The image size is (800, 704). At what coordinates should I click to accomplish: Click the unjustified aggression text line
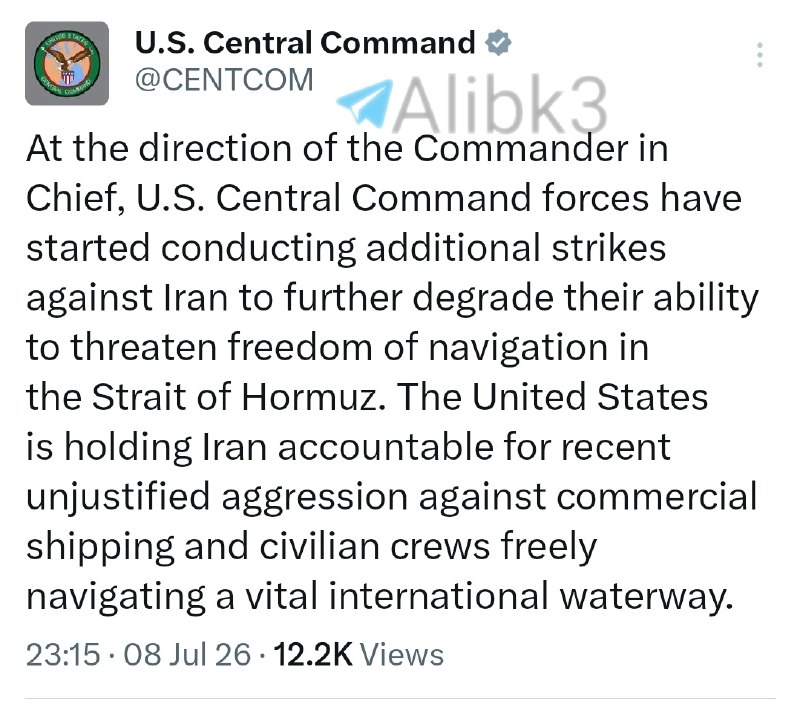coord(391,497)
